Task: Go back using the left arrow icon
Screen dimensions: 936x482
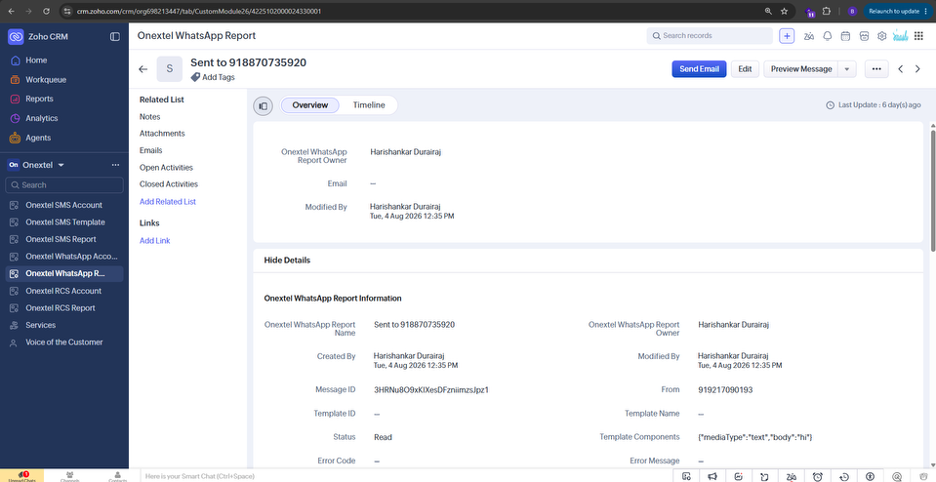Action: click(x=143, y=69)
